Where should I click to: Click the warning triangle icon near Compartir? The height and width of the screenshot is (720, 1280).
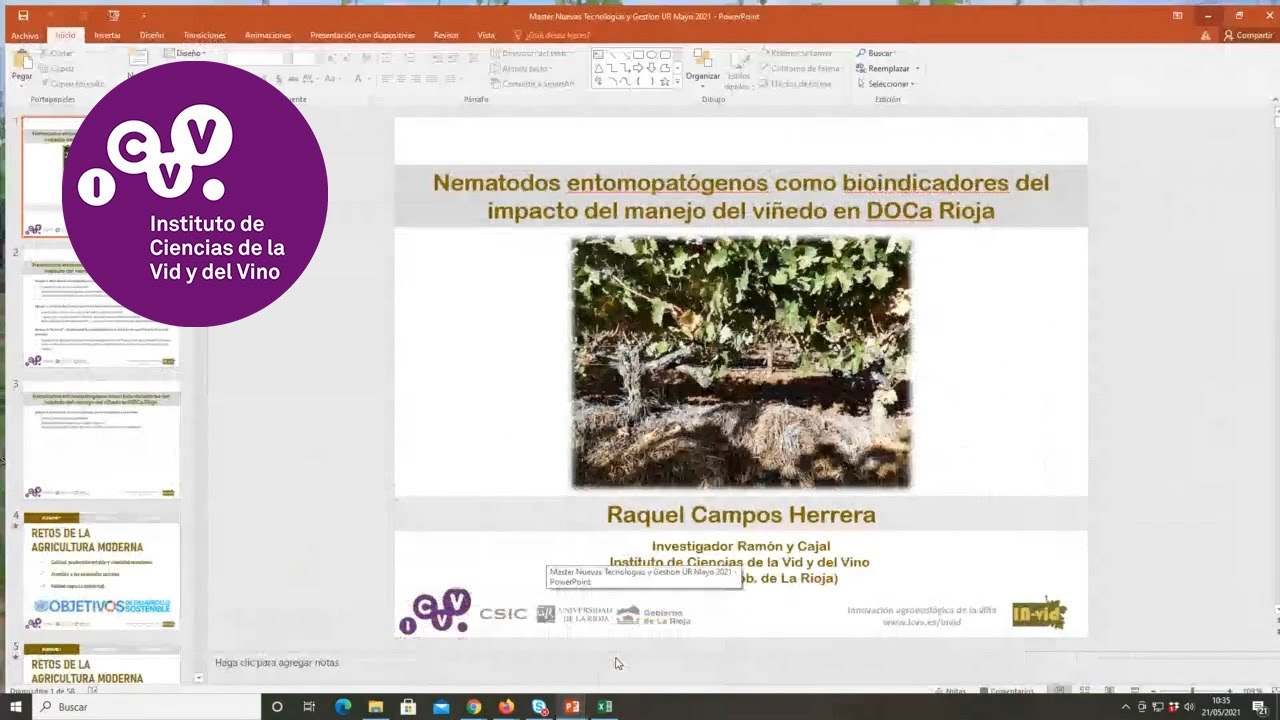[1205, 35]
